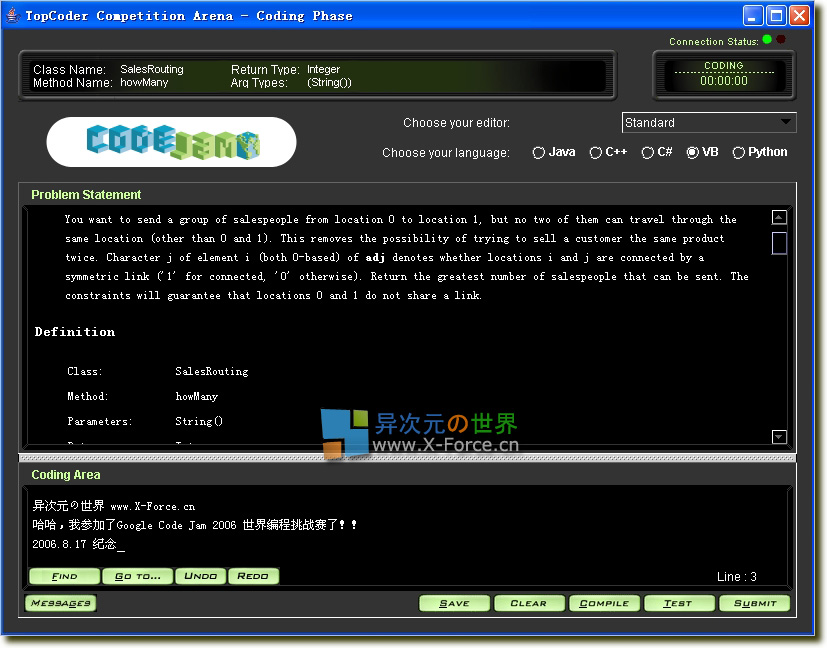Click the 'Coding Area' heading

tap(66, 475)
